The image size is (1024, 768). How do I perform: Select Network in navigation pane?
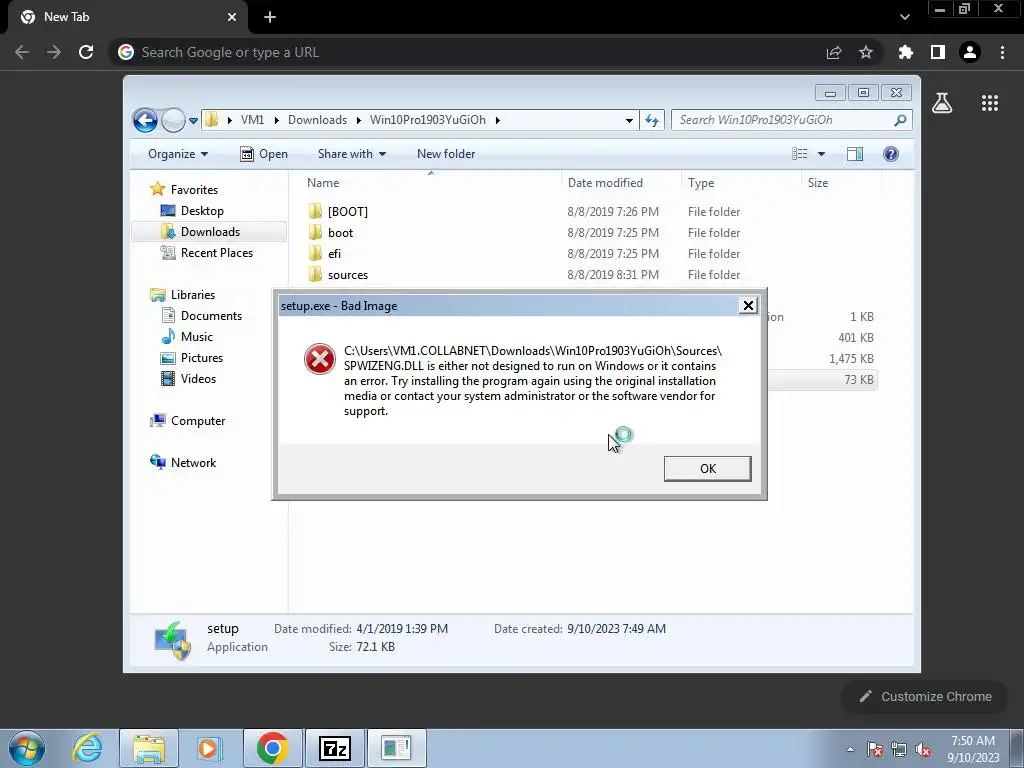pos(193,462)
